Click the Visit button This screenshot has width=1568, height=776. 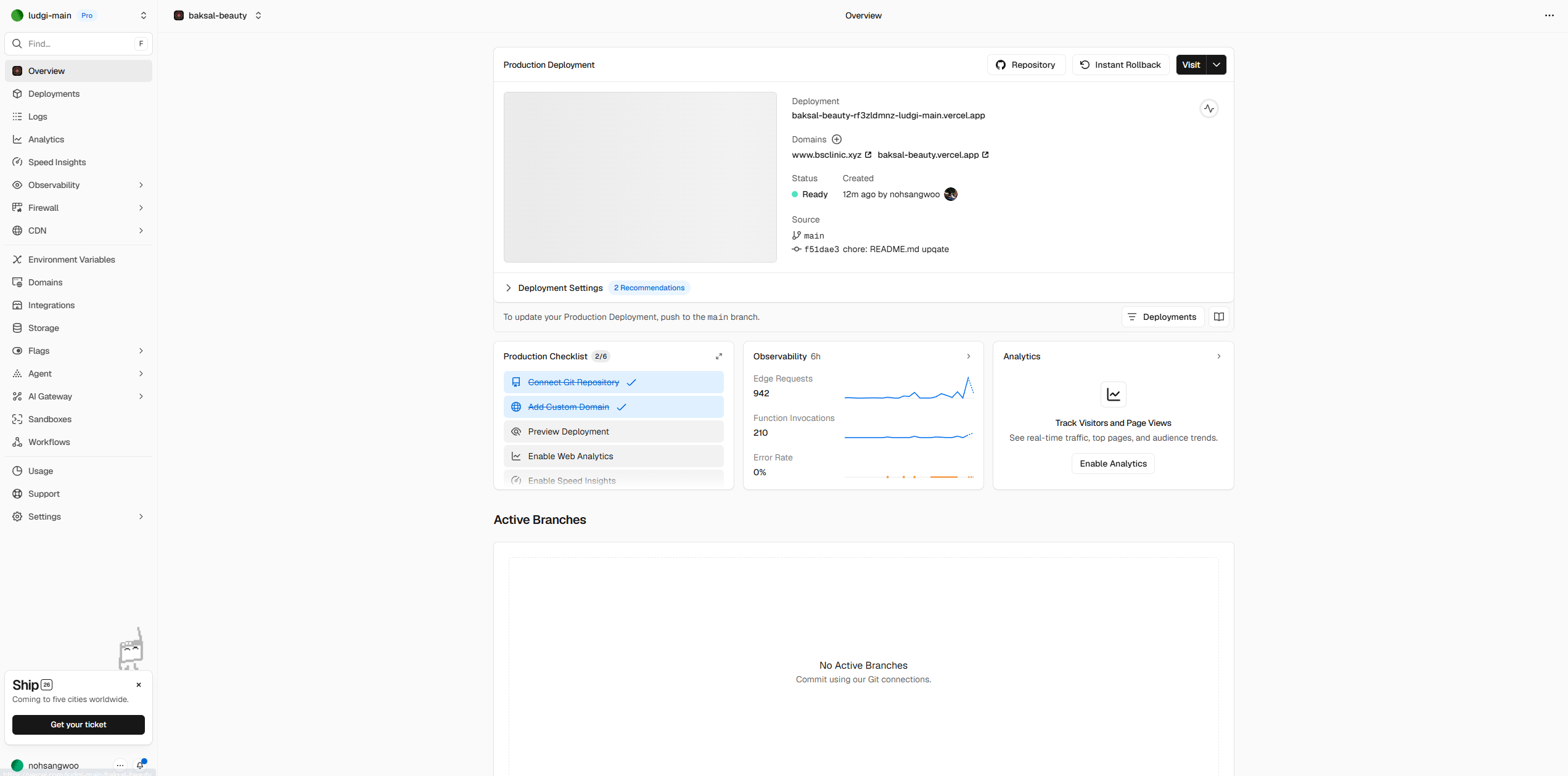1191,65
